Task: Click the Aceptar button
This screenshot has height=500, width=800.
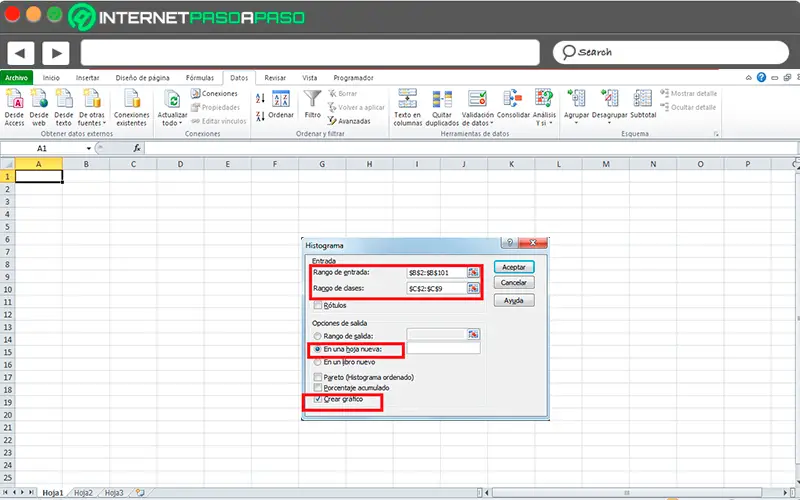Action: (514, 267)
